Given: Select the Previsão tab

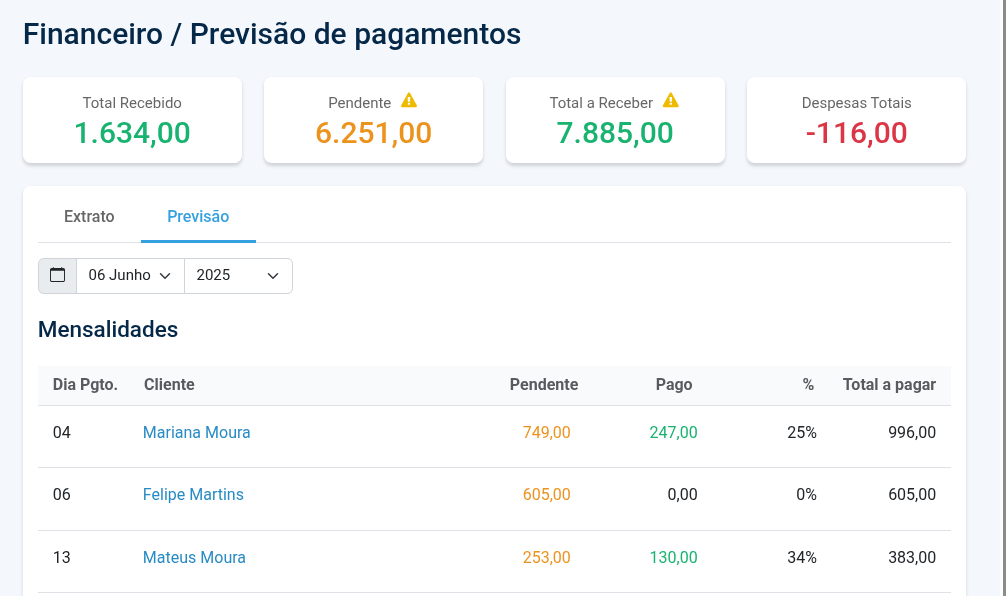Looking at the screenshot, I should [198, 216].
